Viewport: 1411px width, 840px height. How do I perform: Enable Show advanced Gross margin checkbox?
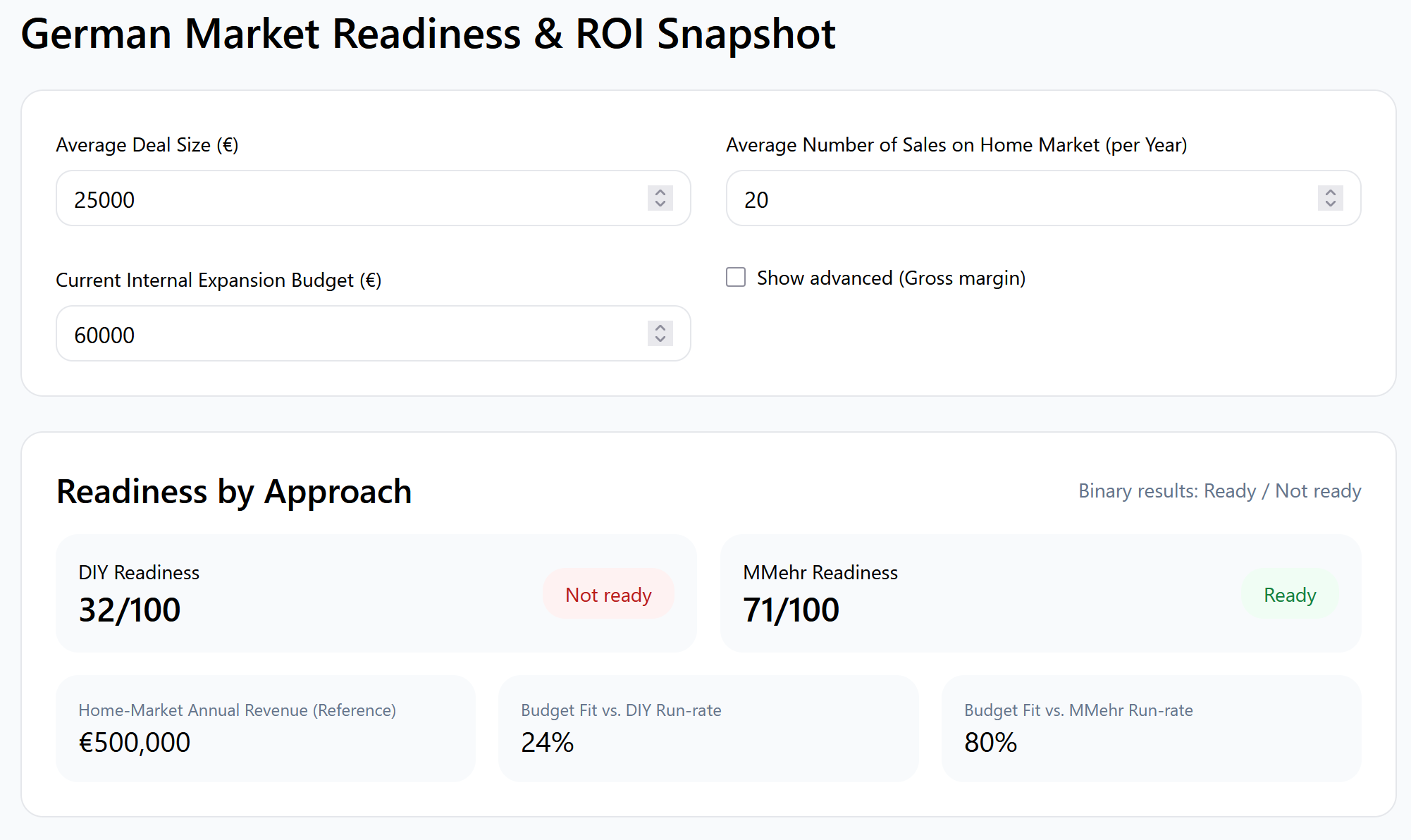(x=736, y=277)
